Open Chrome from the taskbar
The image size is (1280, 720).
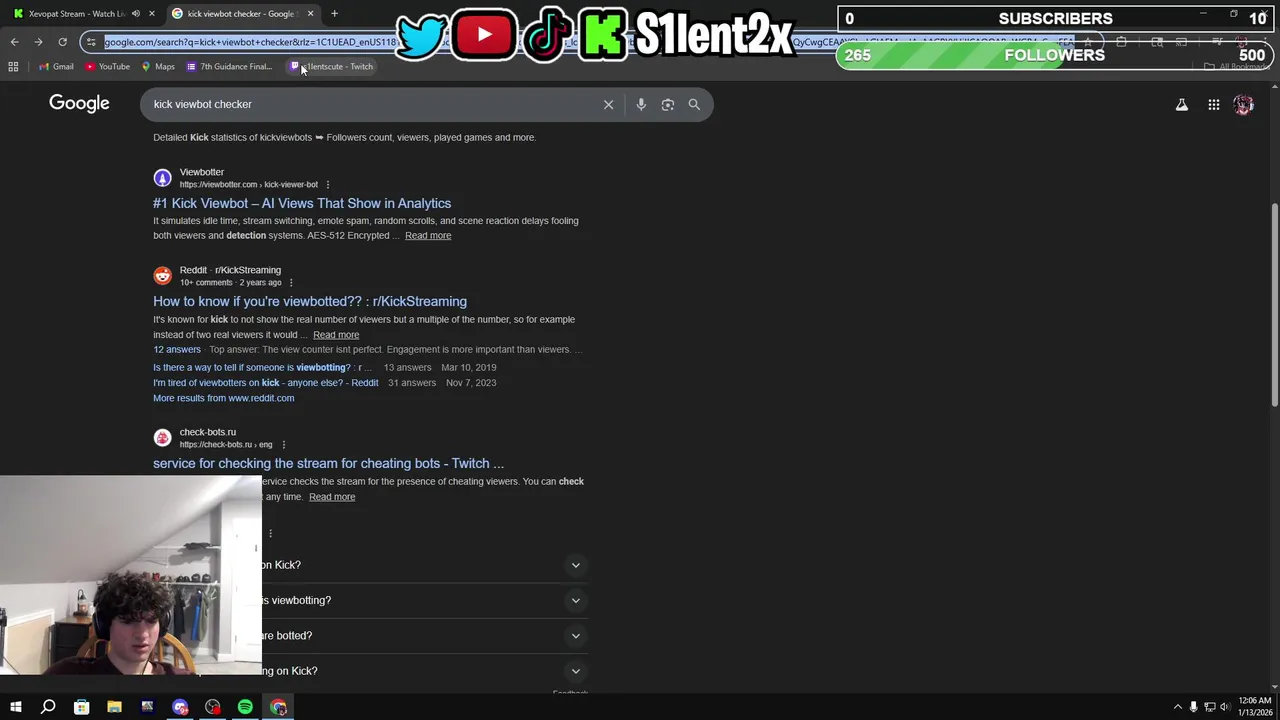tap(278, 707)
